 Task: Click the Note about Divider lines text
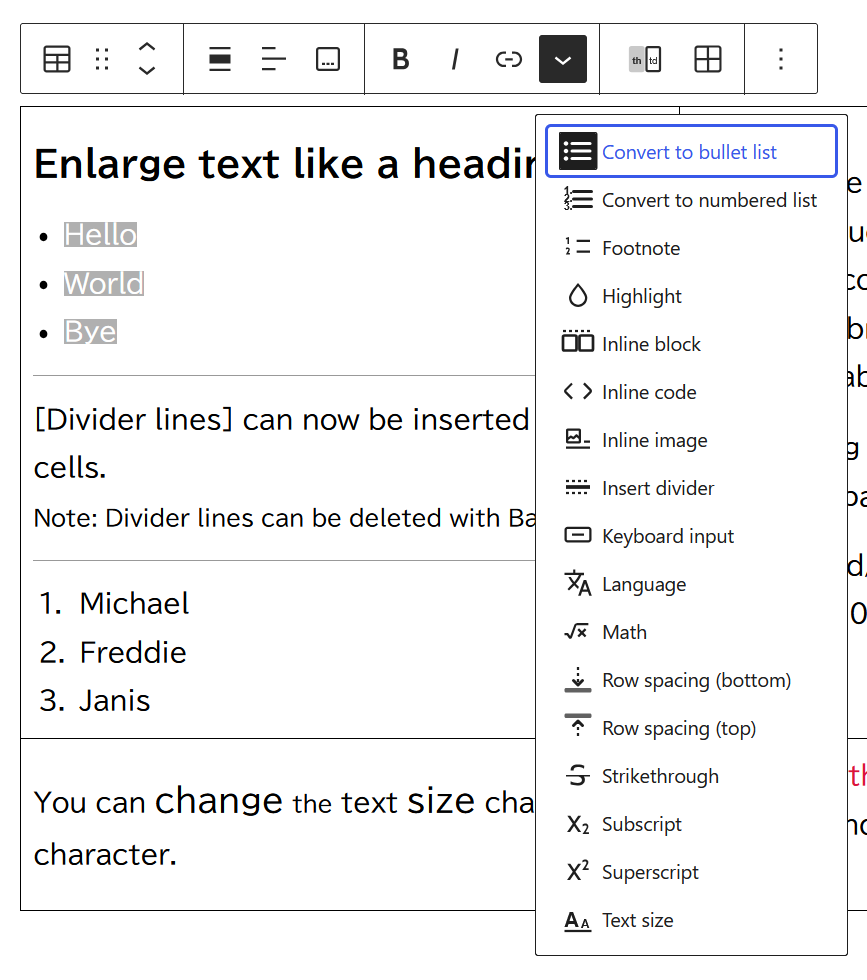[x=284, y=518]
